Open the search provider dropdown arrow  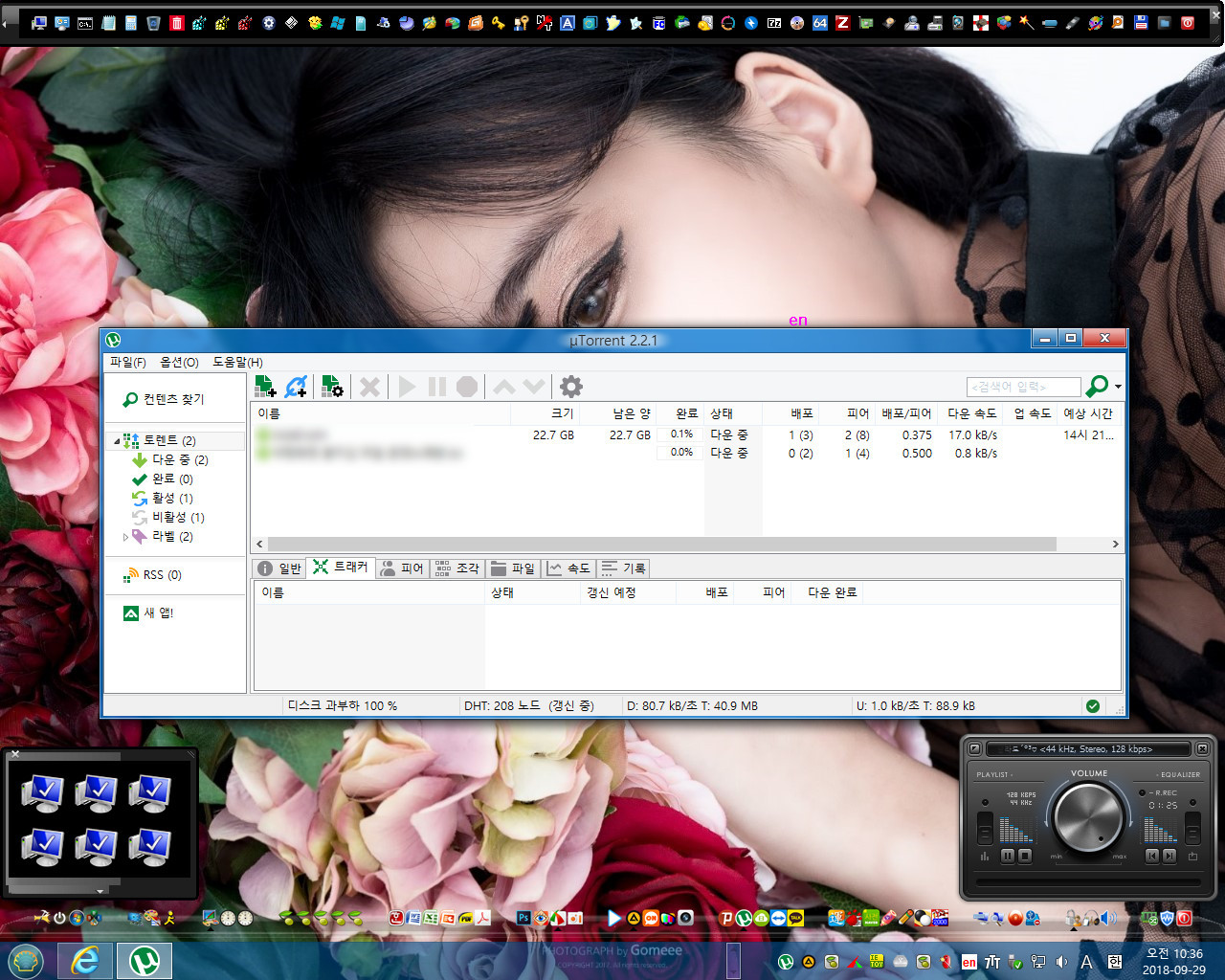click(x=1118, y=387)
